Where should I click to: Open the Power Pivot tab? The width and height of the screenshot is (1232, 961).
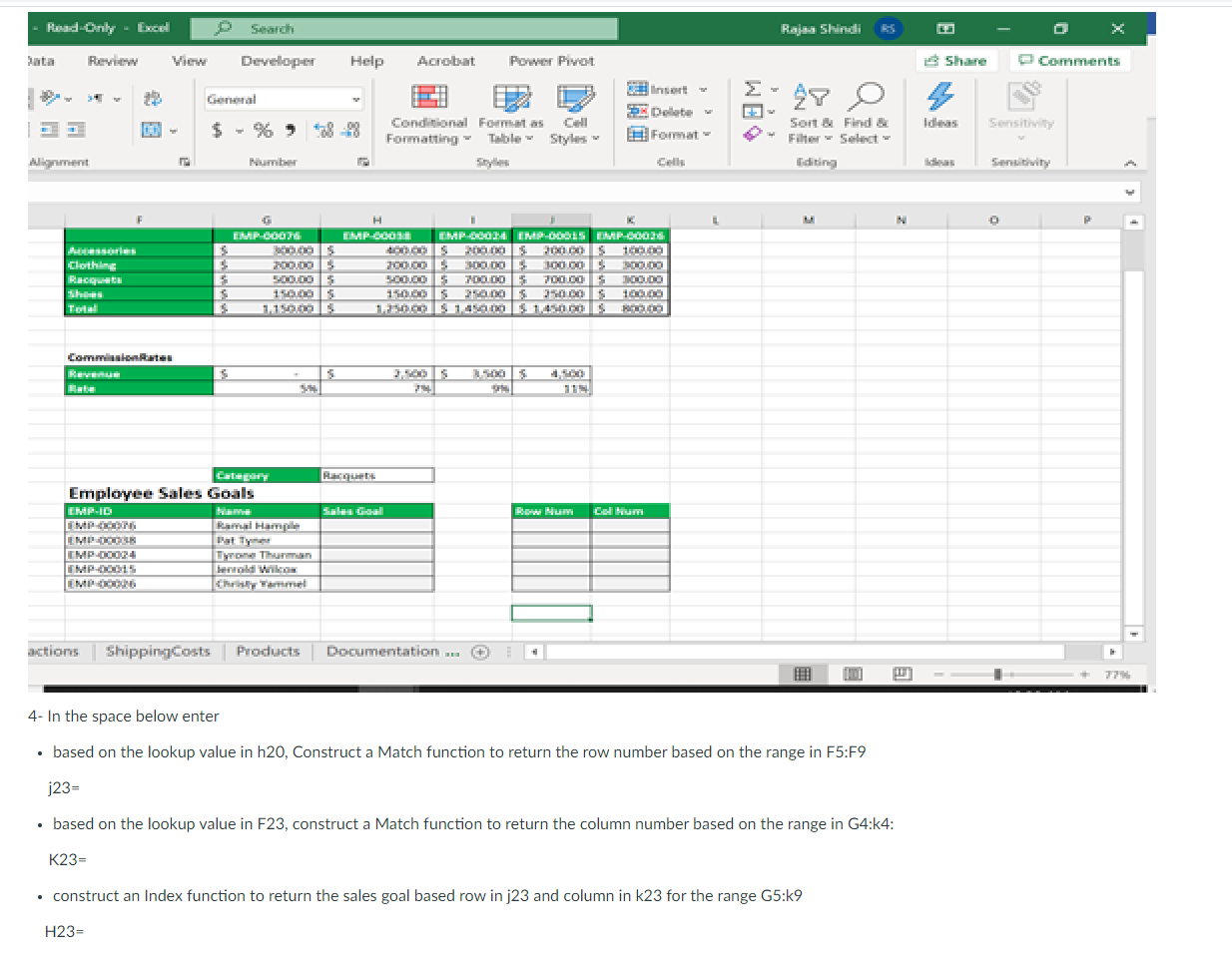point(551,61)
